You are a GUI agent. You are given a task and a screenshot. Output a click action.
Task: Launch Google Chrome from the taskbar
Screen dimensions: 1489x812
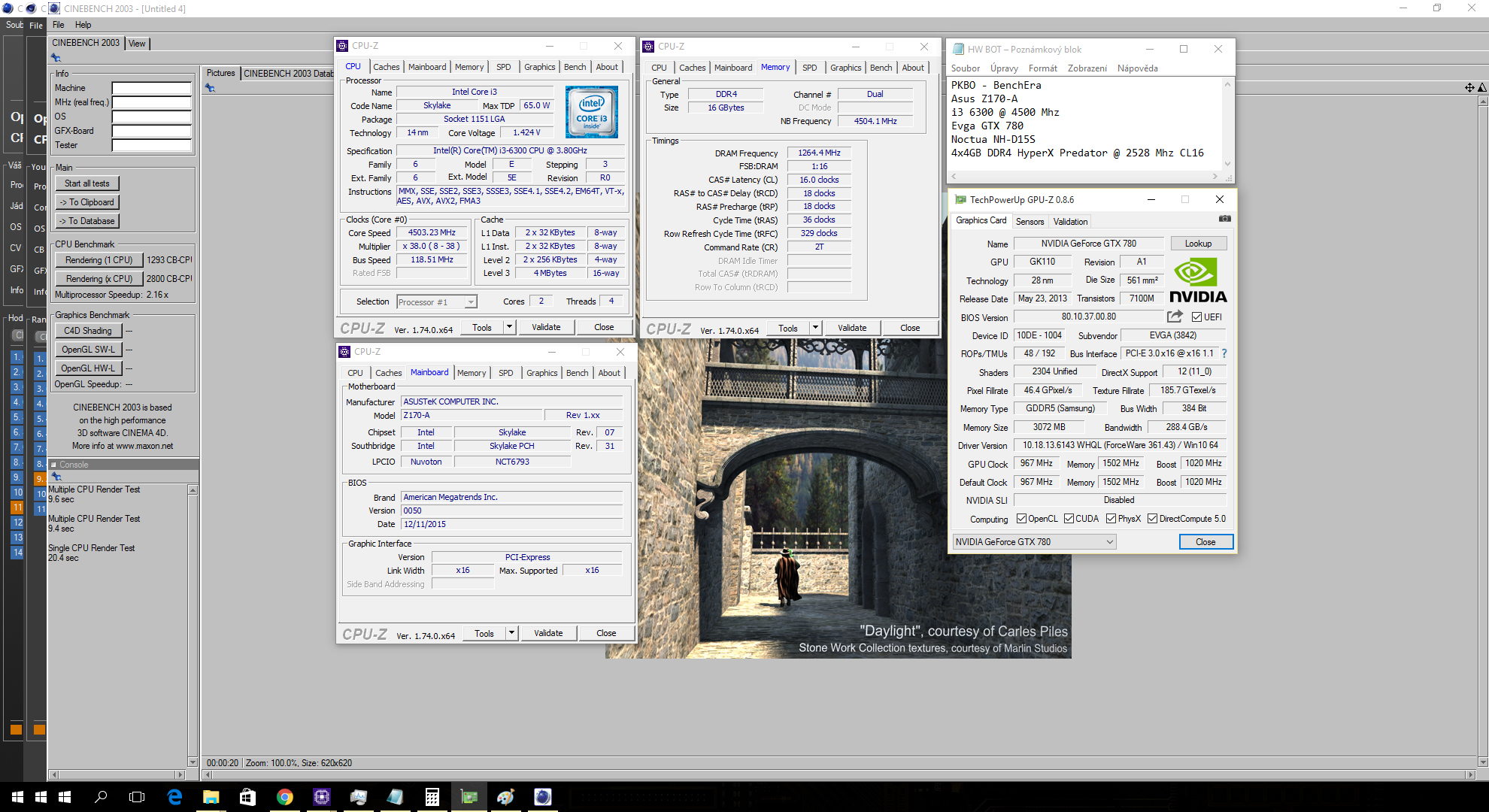point(284,797)
